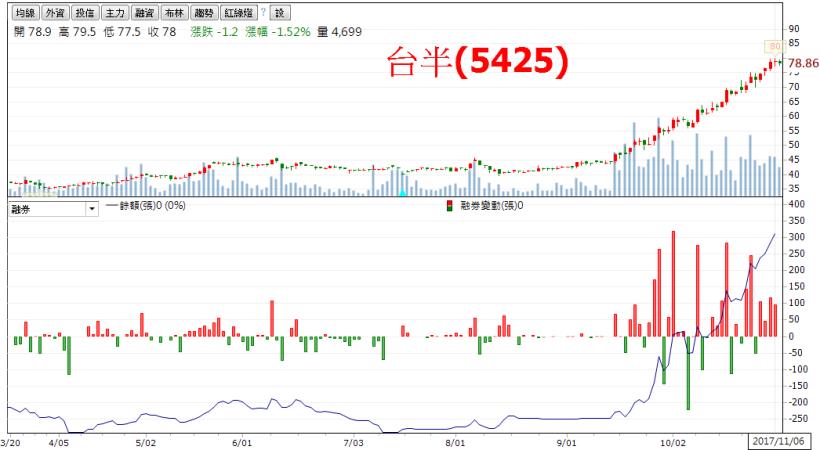Screen dimensions: 820x450
Task: Click the 紅綠燈 traffic light button
Action: tap(239, 13)
